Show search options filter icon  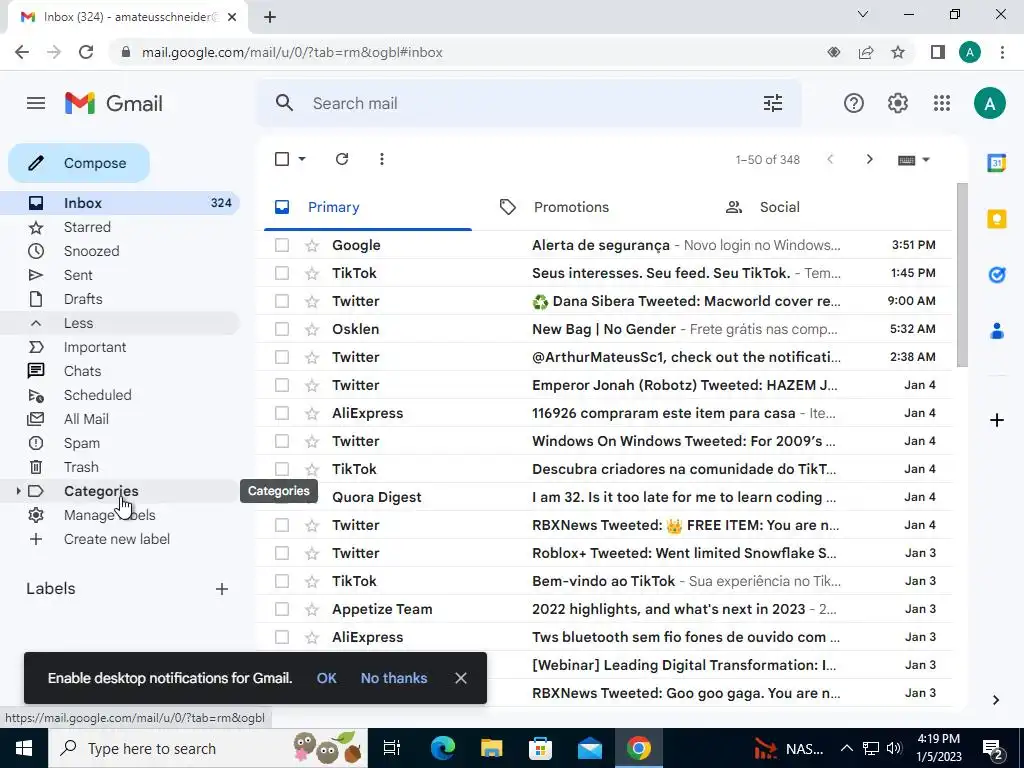pyautogui.click(x=773, y=103)
